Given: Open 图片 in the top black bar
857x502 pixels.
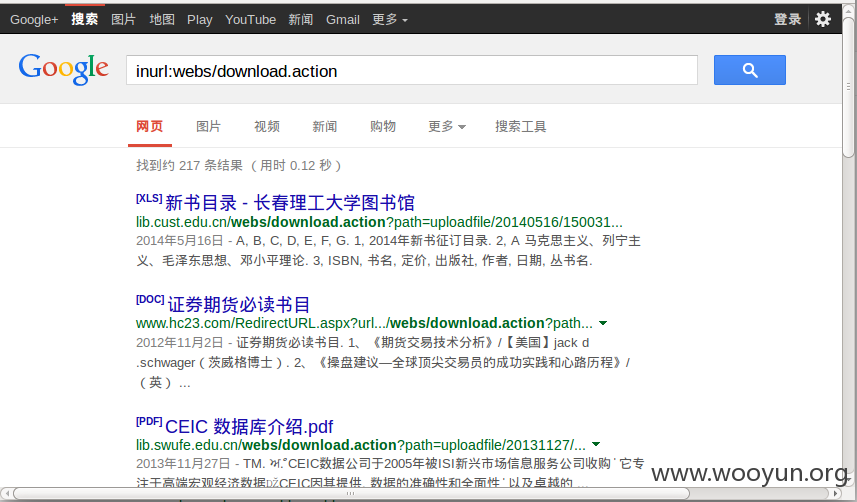Looking at the screenshot, I should (x=124, y=20).
